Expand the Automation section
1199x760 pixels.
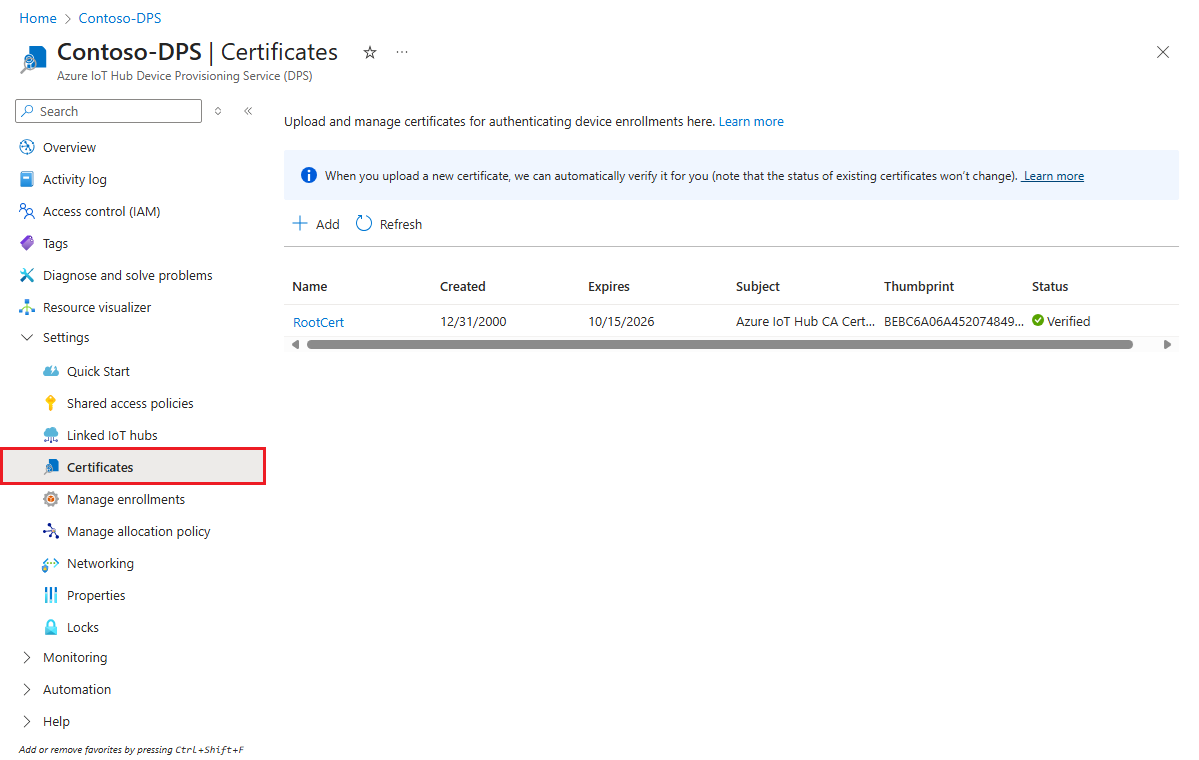27,689
